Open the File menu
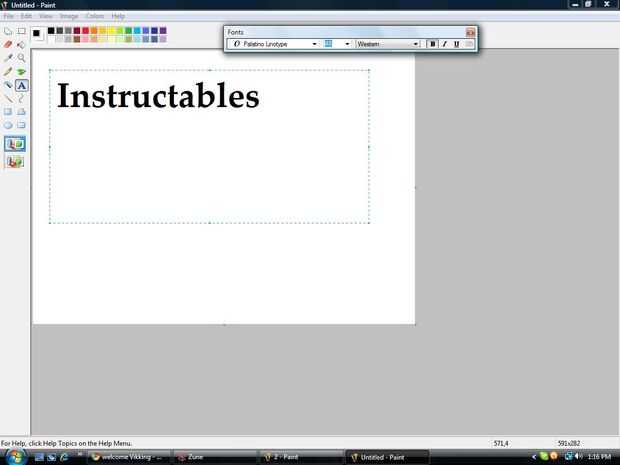This screenshot has width=620, height=465. (8, 16)
